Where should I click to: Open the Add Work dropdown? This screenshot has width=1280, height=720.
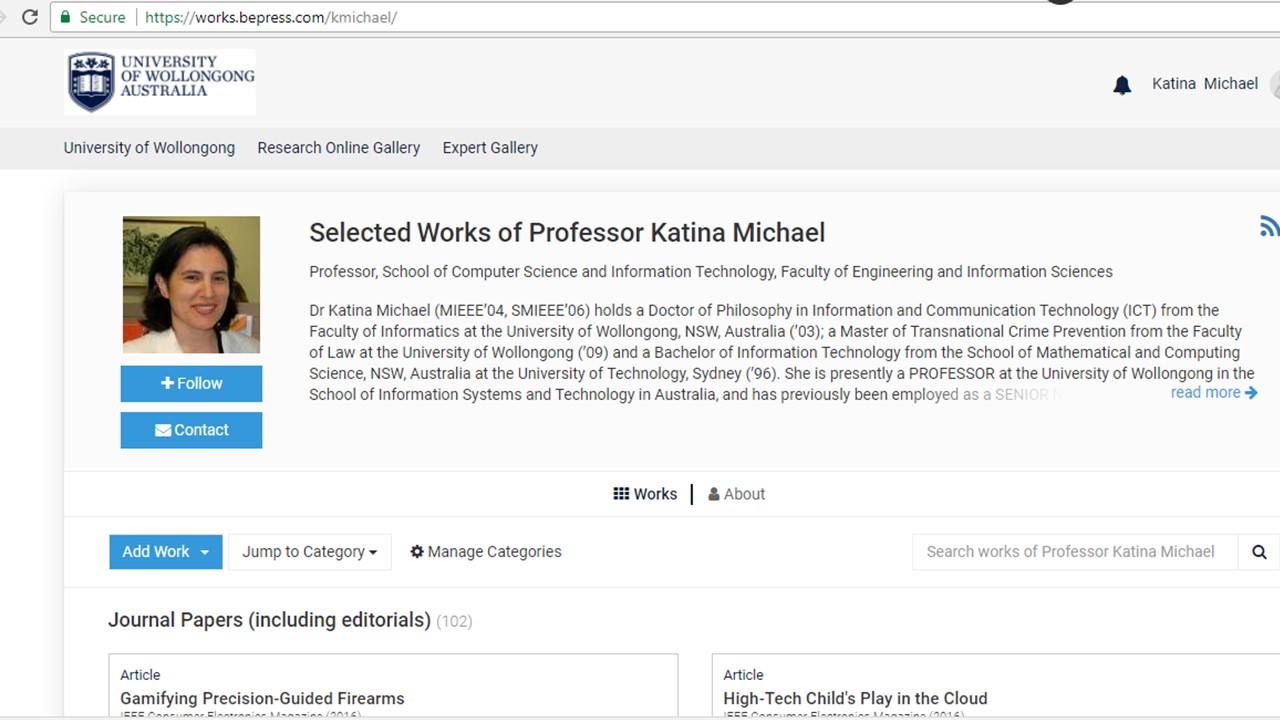click(165, 552)
